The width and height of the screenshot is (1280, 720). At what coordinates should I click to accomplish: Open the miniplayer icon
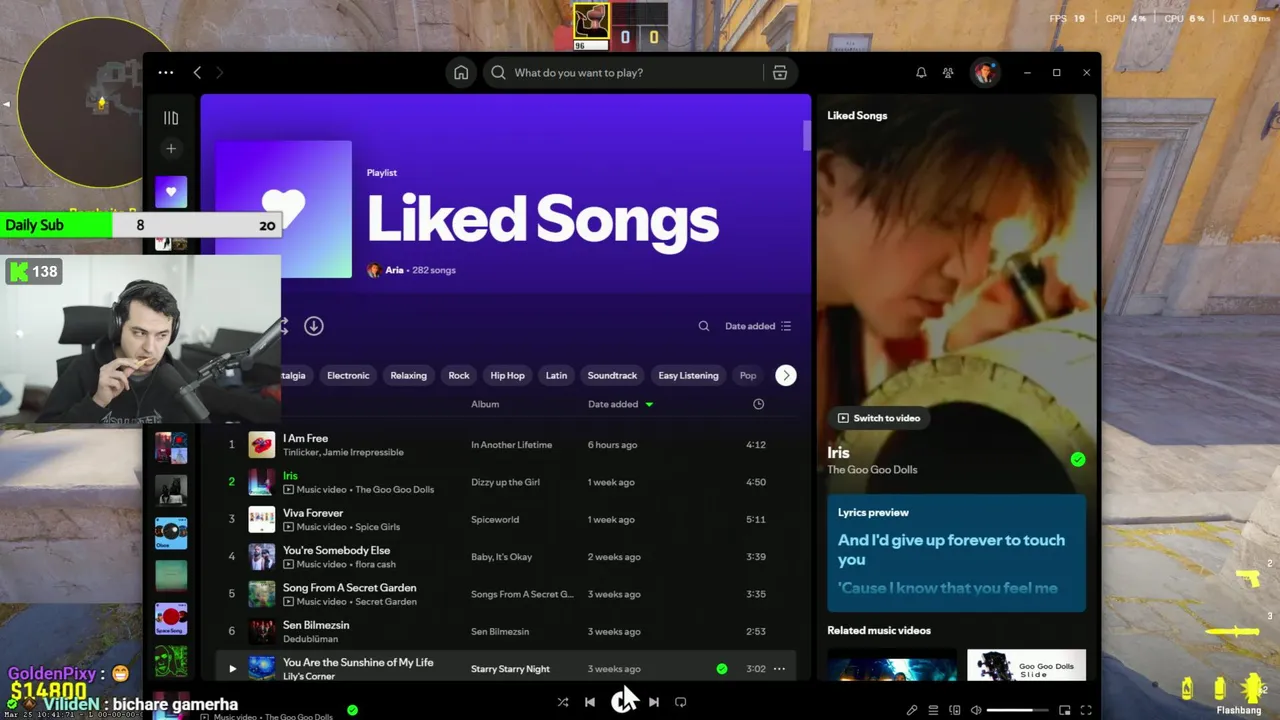(x=1065, y=711)
